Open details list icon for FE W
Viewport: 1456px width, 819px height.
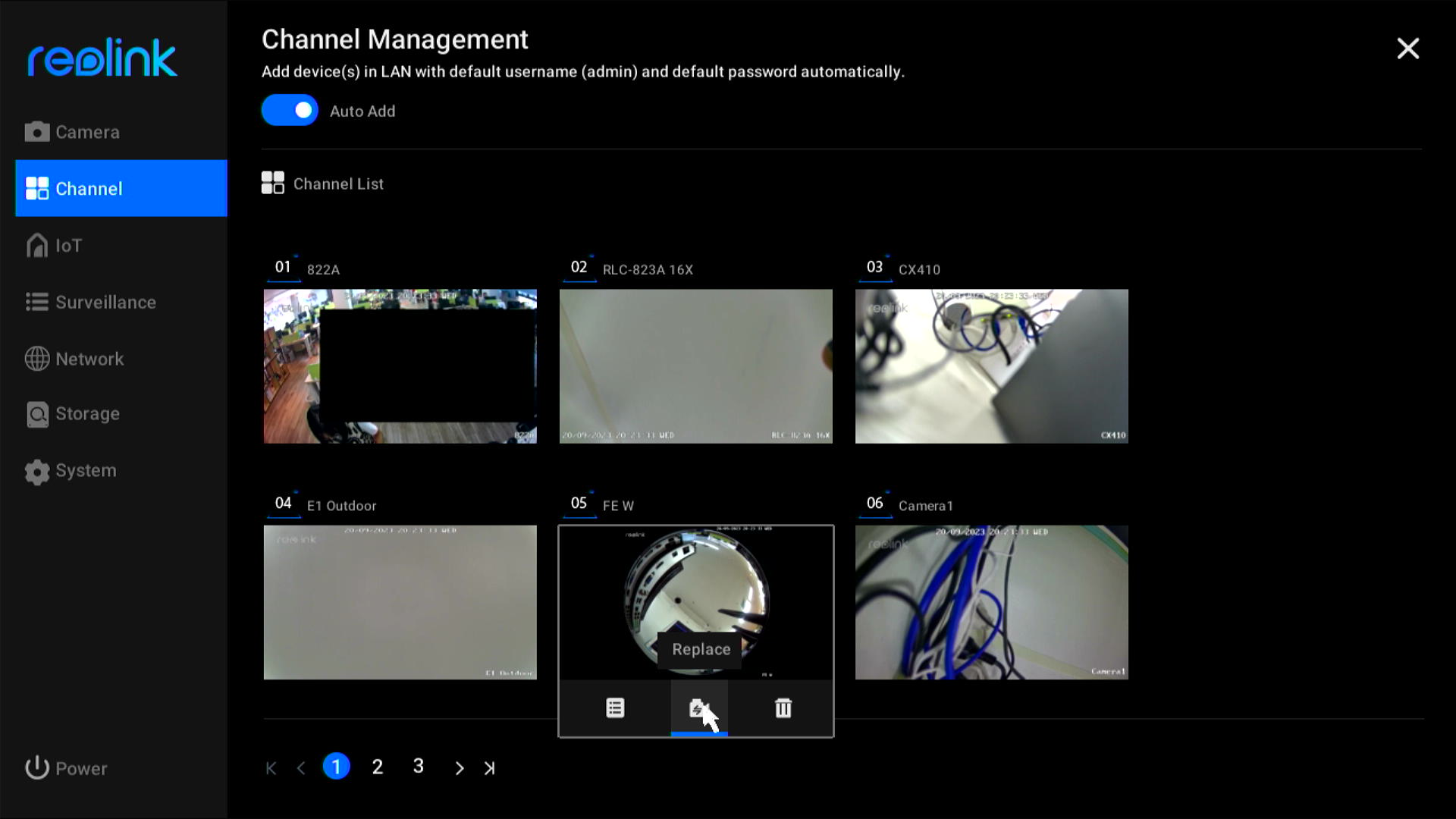[x=615, y=708]
